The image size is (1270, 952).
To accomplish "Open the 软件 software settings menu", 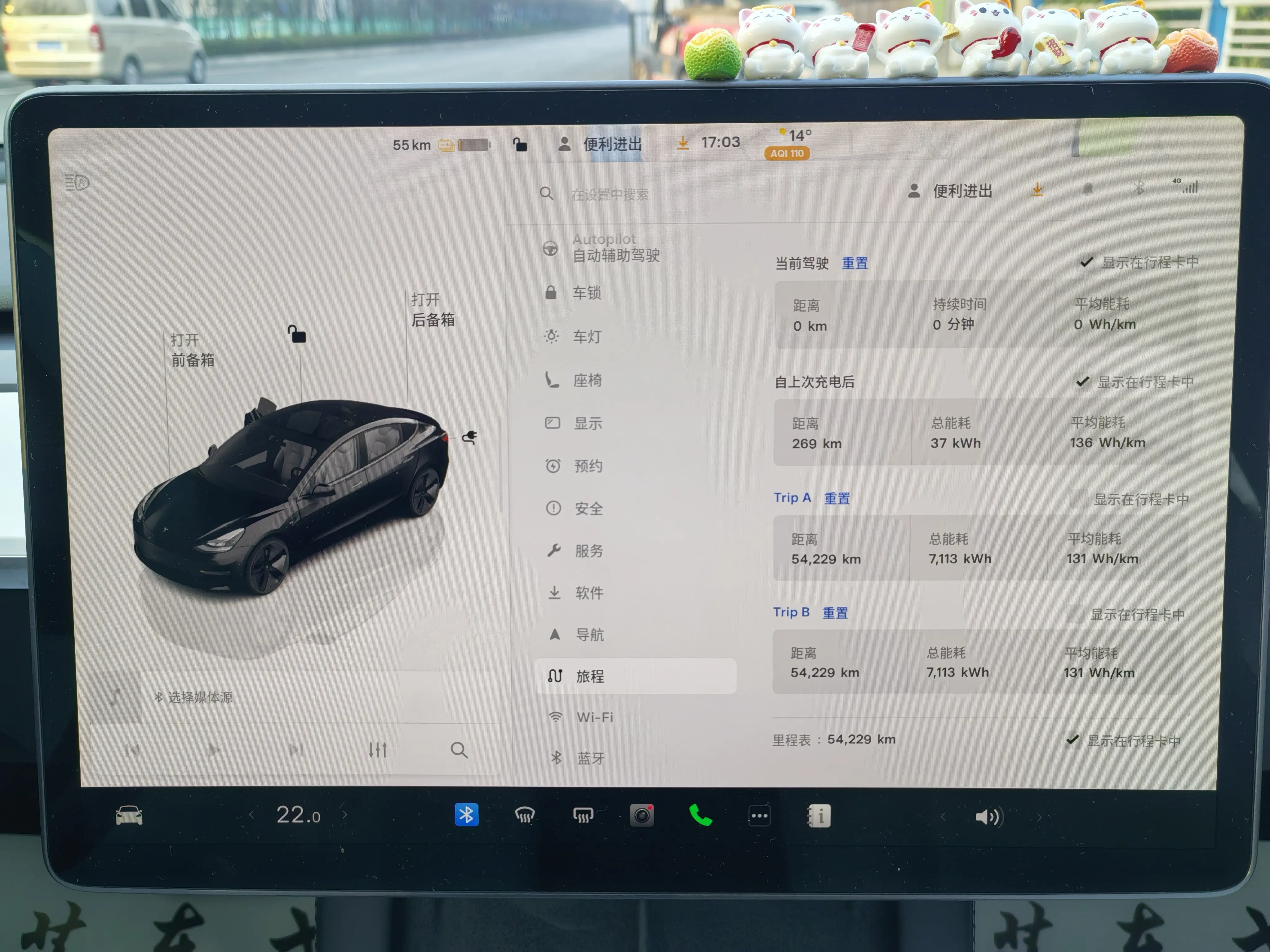I will (589, 593).
